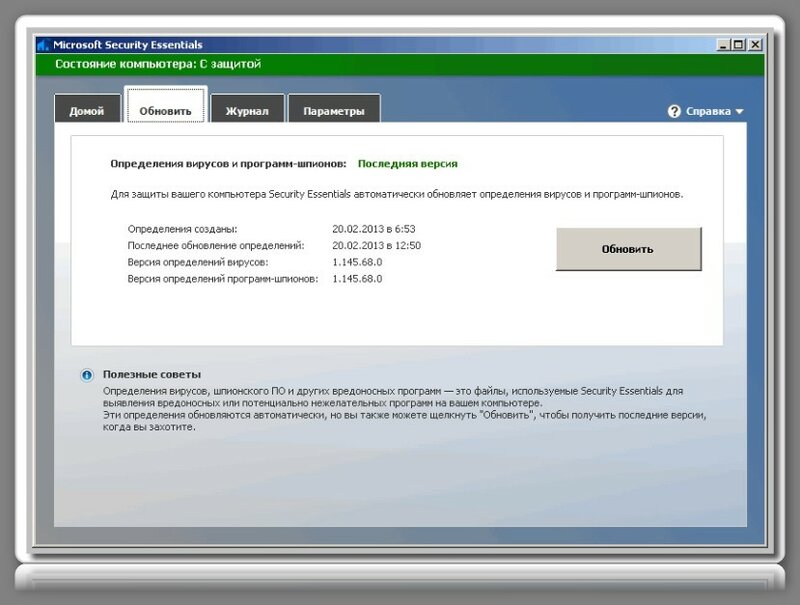Image resolution: width=800 pixels, height=605 pixels.
Task: Start update with the large Обновить button
Action: point(629,249)
